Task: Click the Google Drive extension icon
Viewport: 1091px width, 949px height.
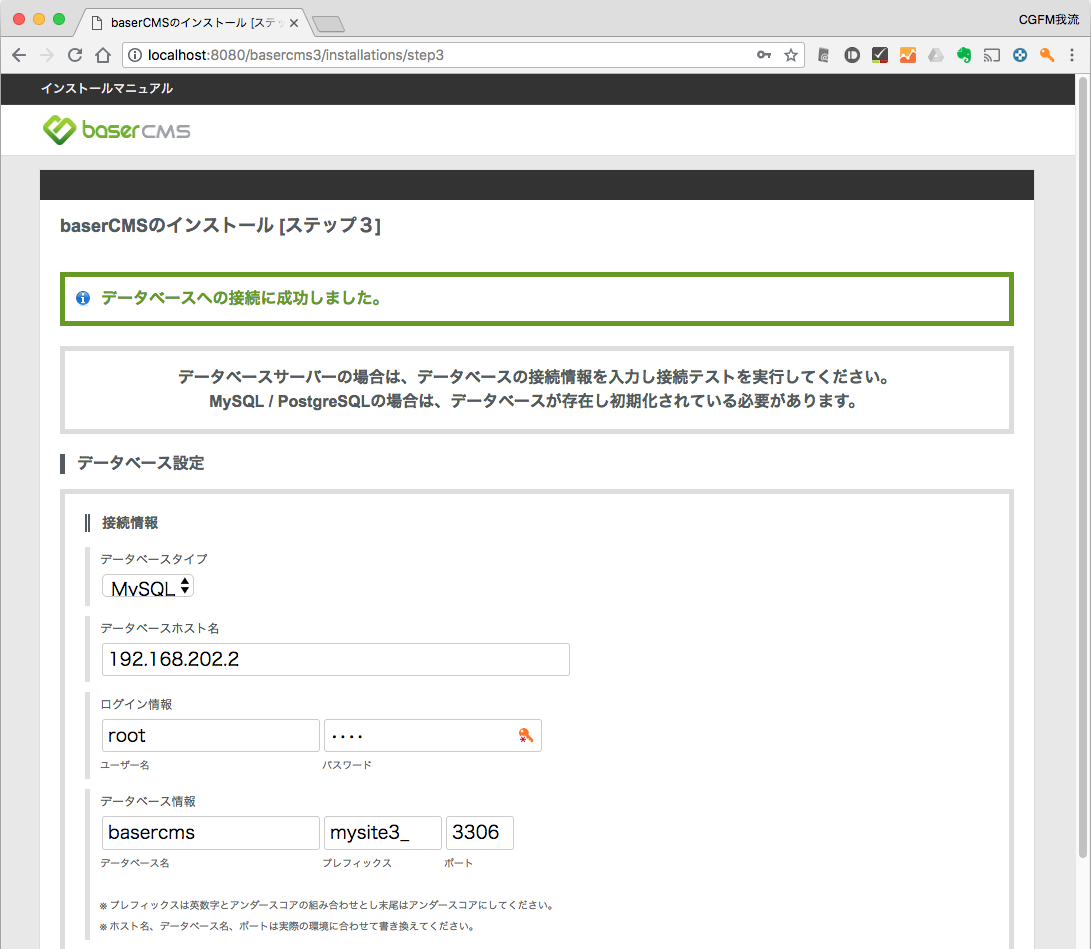Action: click(x=936, y=55)
